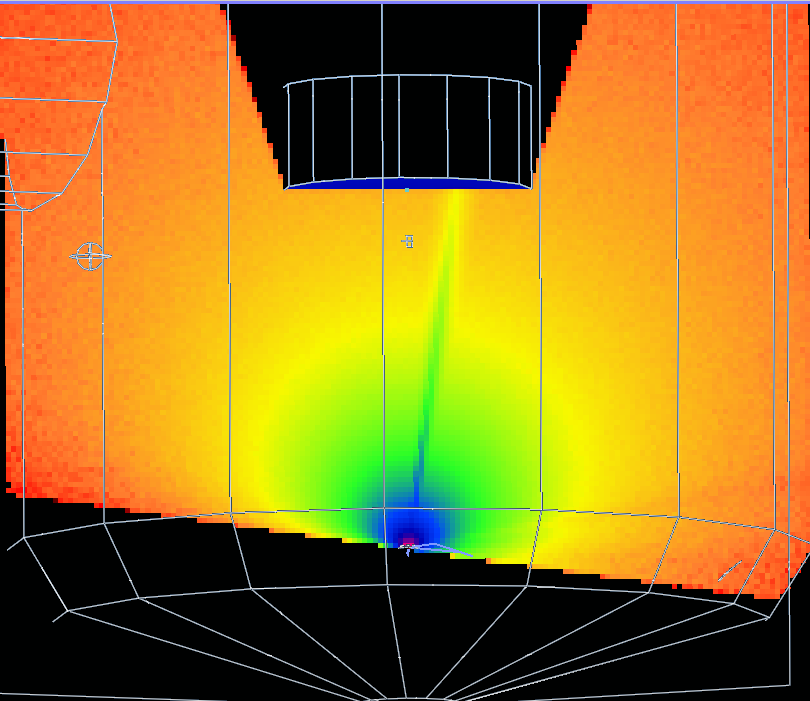Screen dimensions: 810x701
Task: Click the circular crosshair target marker
Action: 90,256
